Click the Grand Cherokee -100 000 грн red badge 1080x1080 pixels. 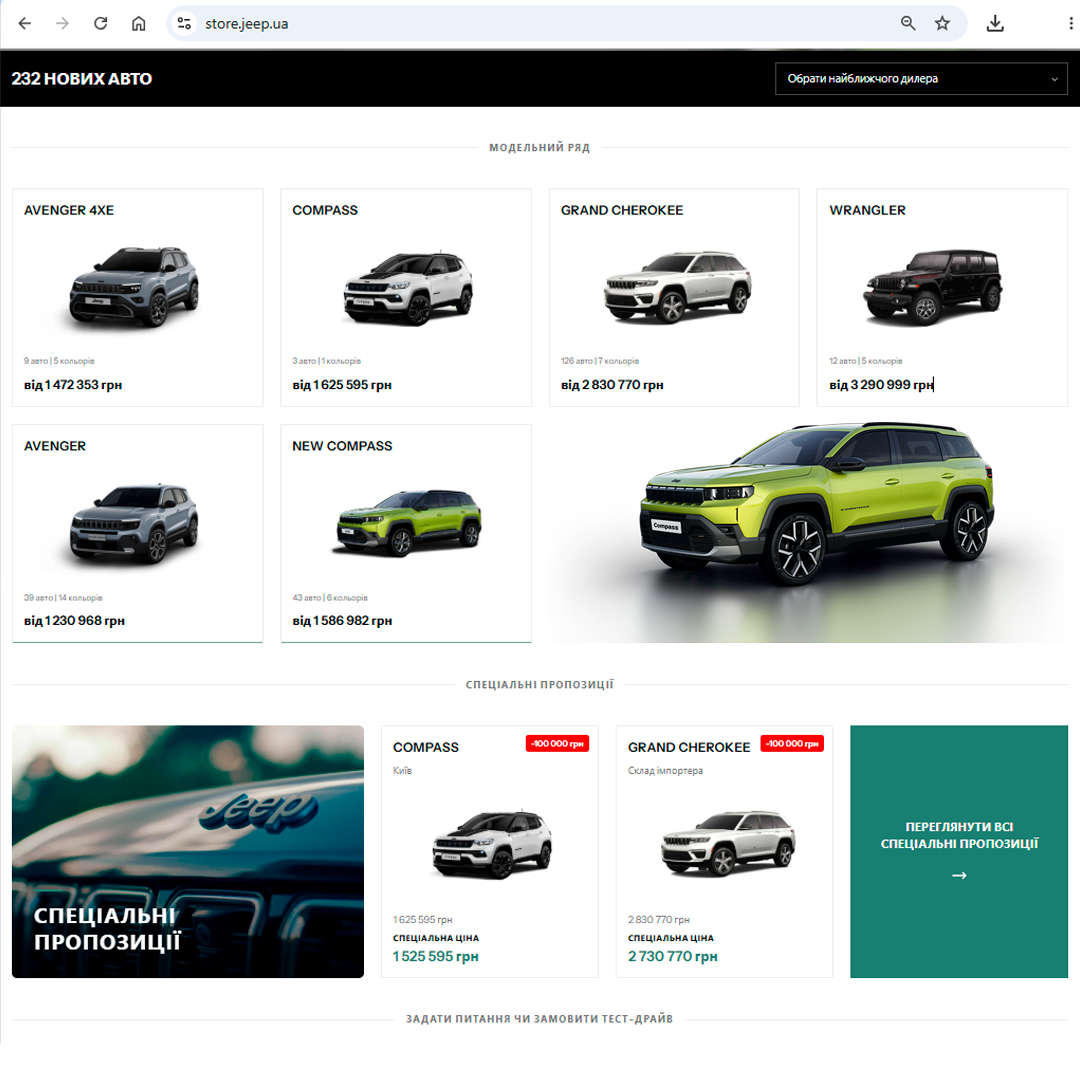coord(792,744)
